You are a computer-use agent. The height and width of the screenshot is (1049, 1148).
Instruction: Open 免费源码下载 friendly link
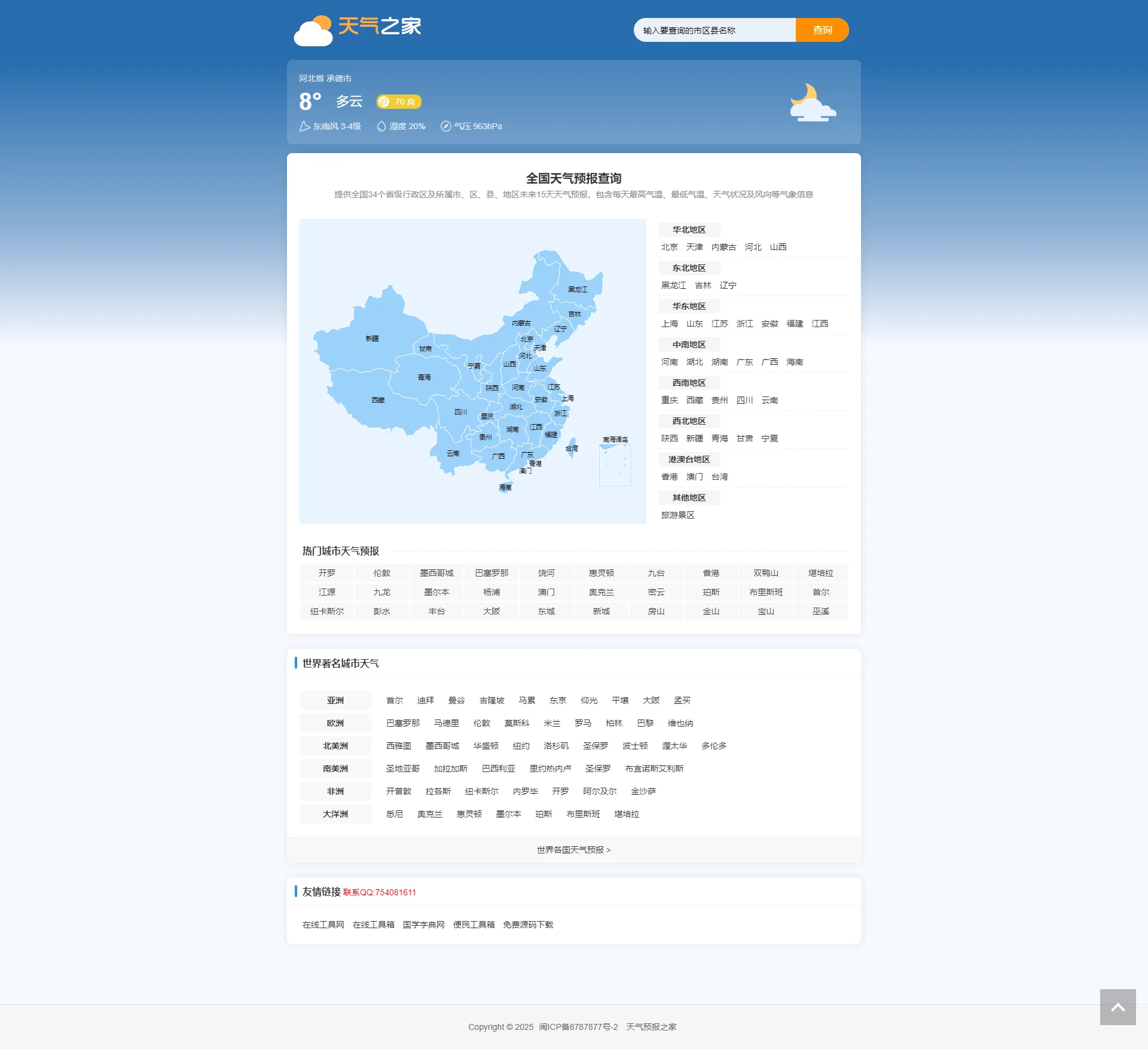click(528, 925)
